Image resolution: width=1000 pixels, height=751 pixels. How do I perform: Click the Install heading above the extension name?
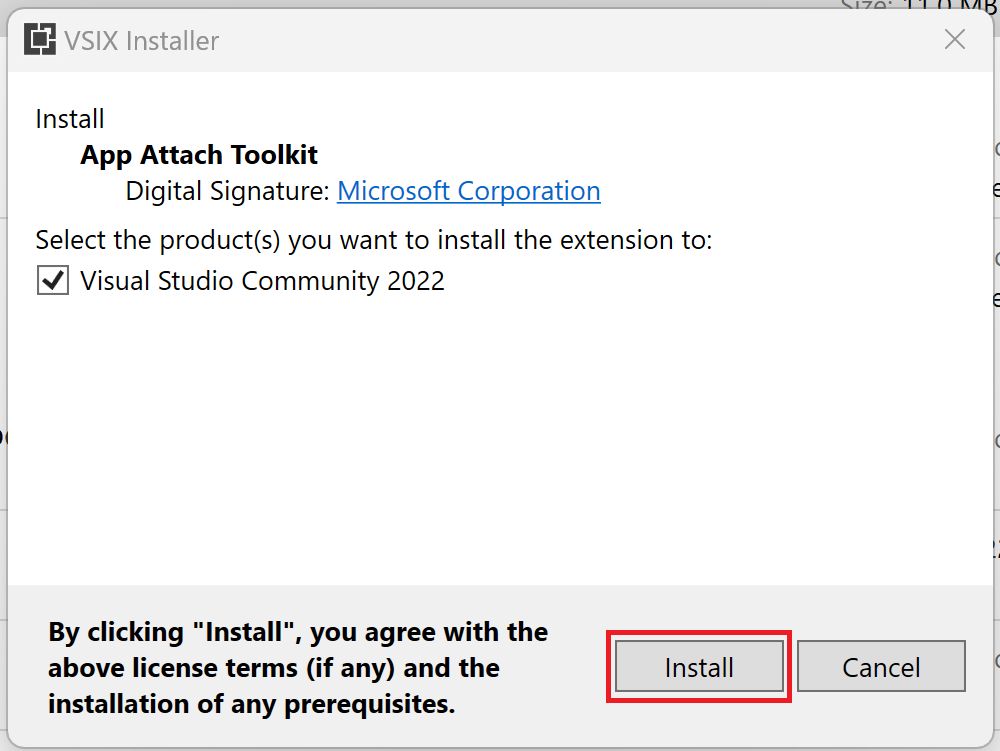click(x=69, y=118)
